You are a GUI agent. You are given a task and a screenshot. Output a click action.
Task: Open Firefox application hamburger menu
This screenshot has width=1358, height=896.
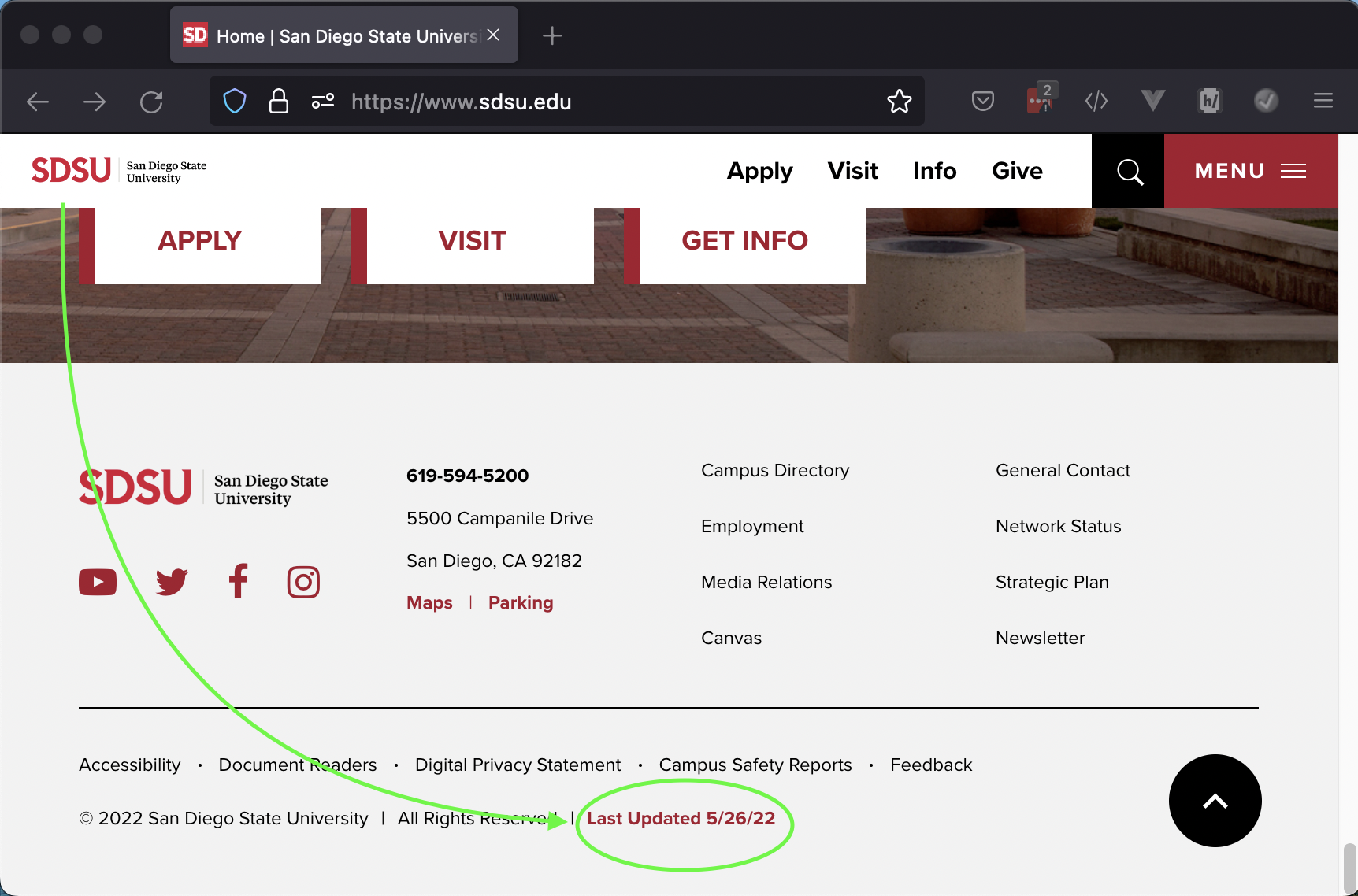(x=1323, y=101)
